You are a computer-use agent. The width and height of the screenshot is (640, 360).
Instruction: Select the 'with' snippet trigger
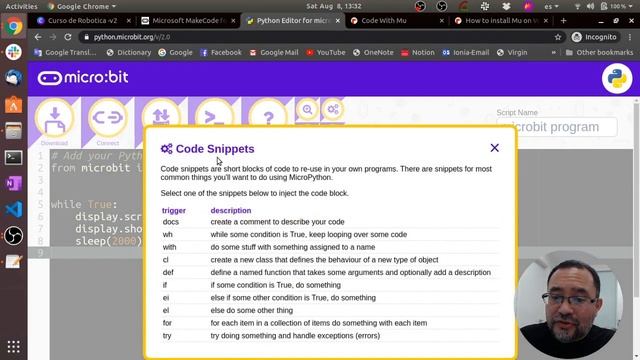click(169, 247)
